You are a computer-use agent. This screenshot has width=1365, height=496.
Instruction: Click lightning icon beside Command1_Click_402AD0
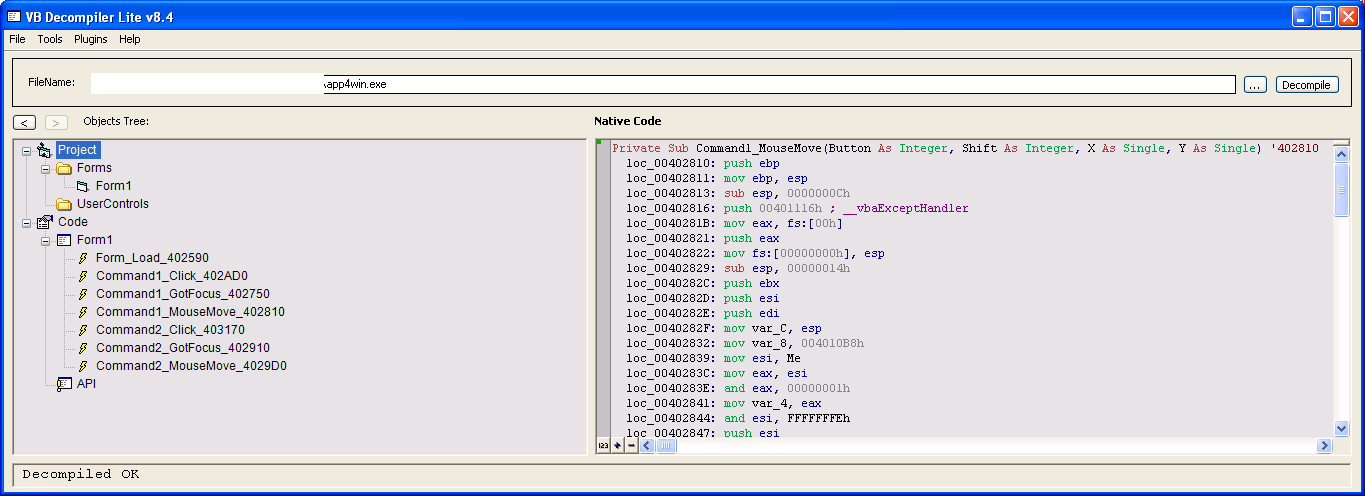83,276
